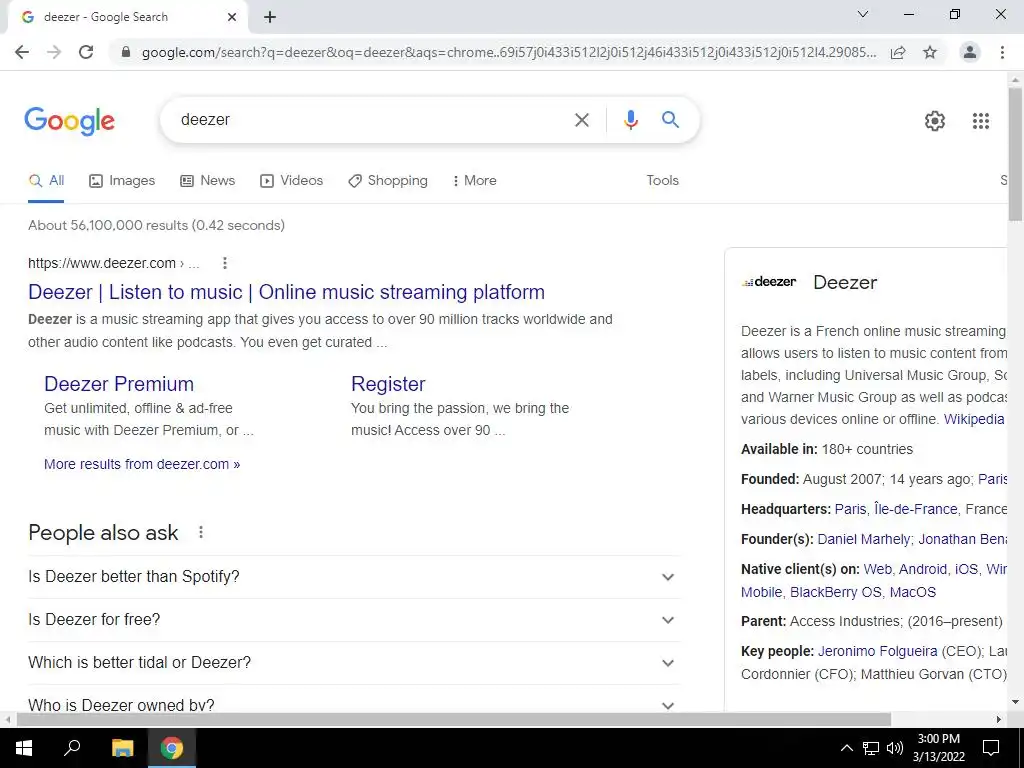Select the All results tab
Viewport: 1024px width, 768px height.
pyautogui.click(x=46, y=181)
